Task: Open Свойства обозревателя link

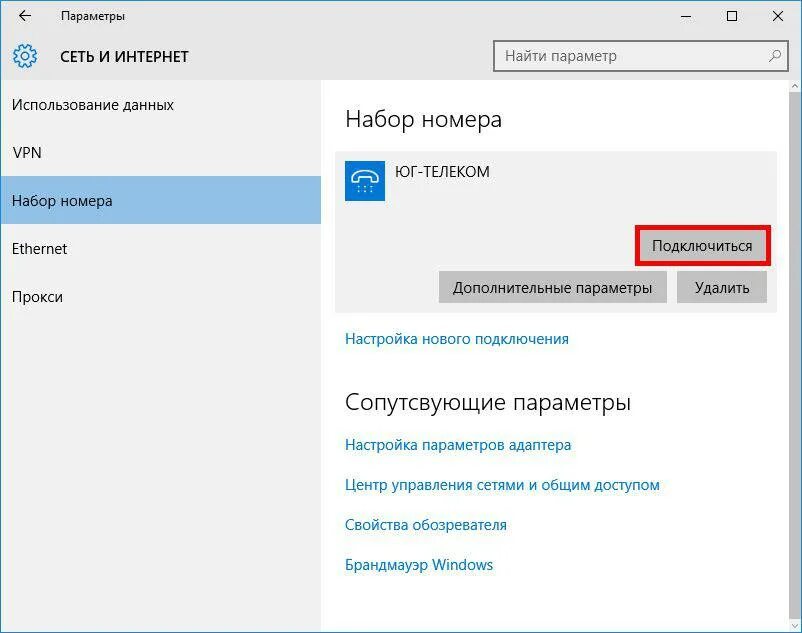Action: 426,525
